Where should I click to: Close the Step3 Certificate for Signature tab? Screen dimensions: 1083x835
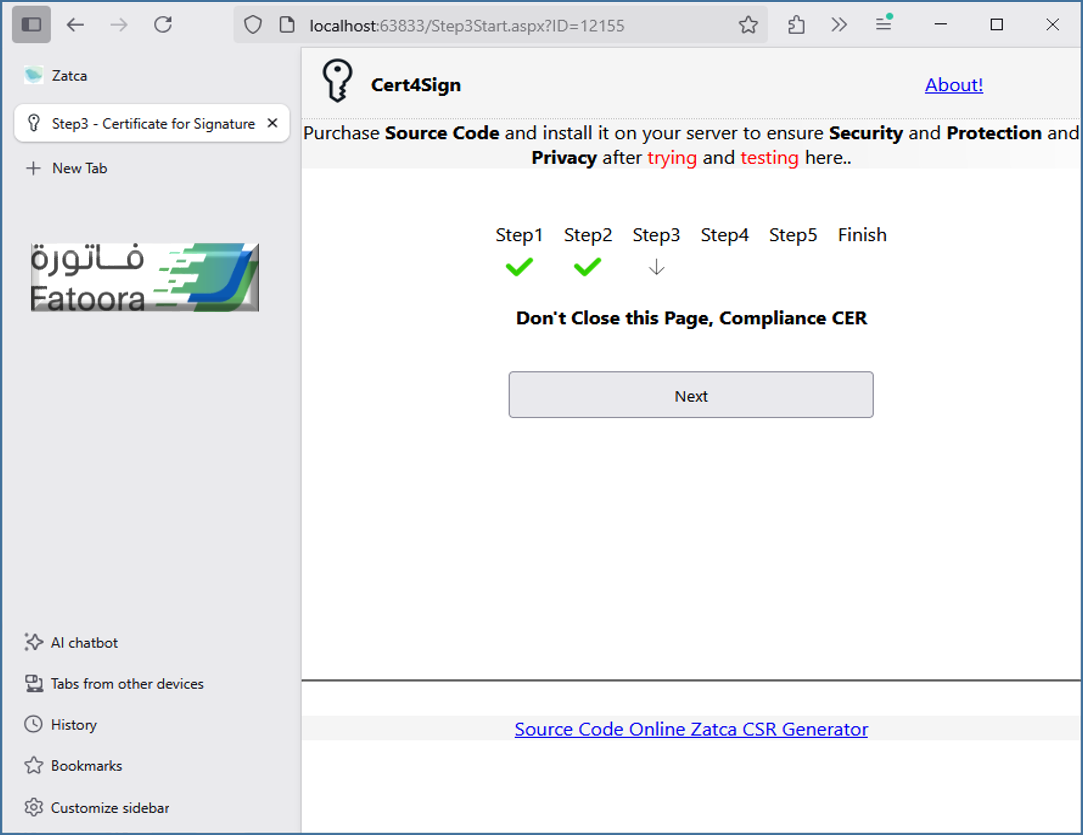(272, 123)
